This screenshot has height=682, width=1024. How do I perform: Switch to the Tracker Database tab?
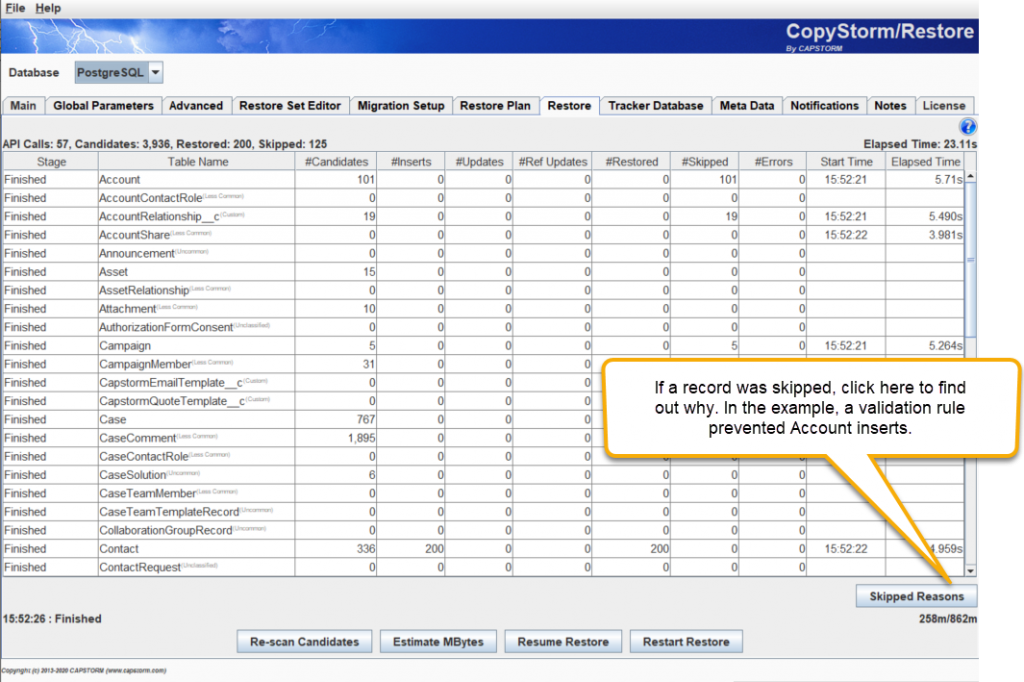[x=656, y=106]
